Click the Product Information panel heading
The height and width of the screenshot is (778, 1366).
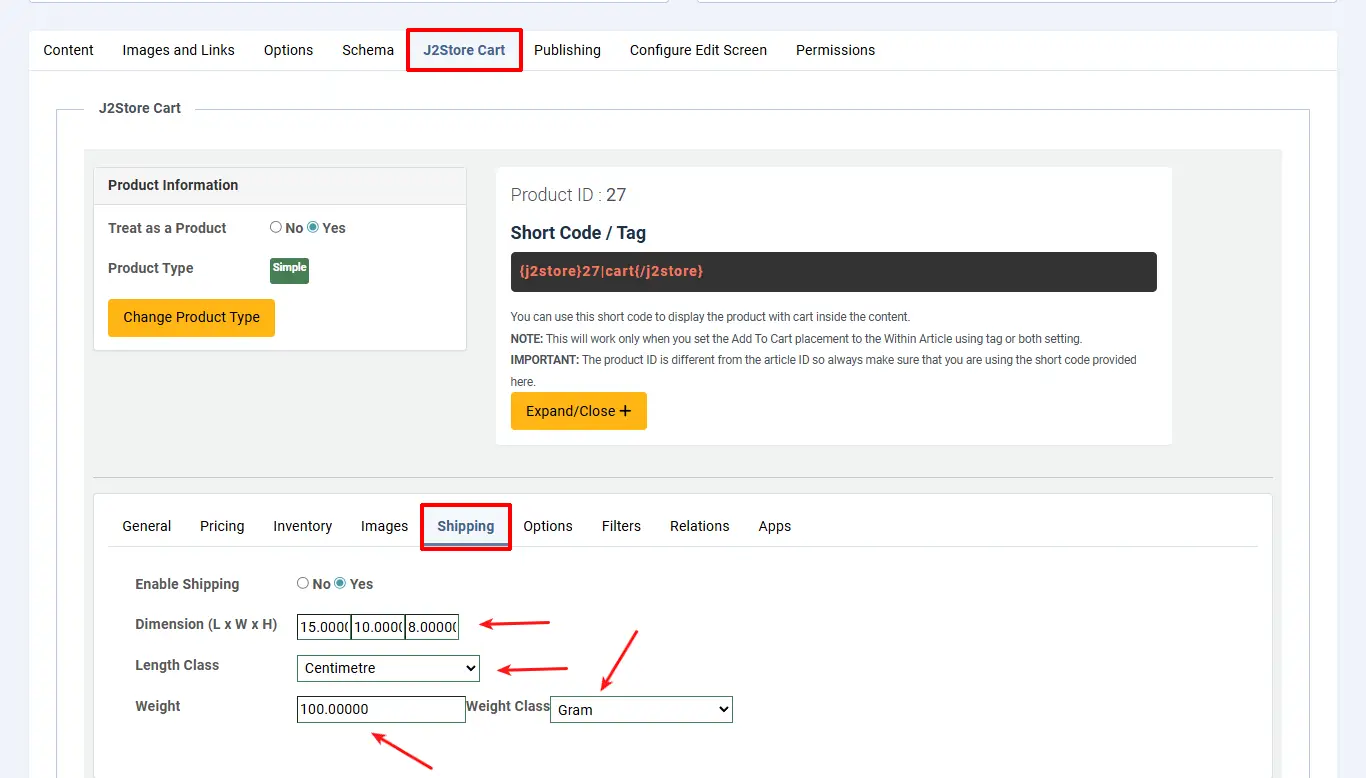click(x=173, y=185)
